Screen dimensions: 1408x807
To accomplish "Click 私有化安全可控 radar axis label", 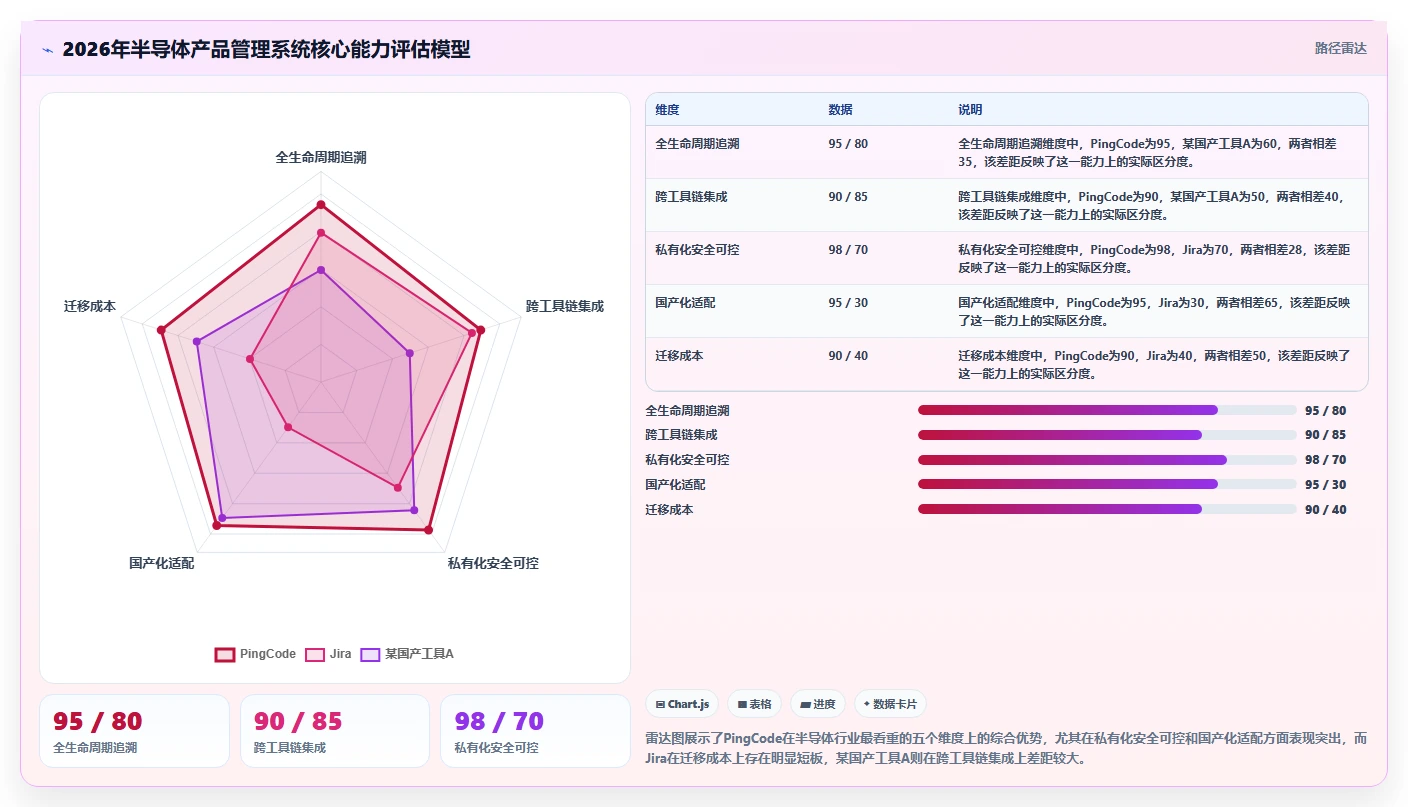I will (493, 563).
